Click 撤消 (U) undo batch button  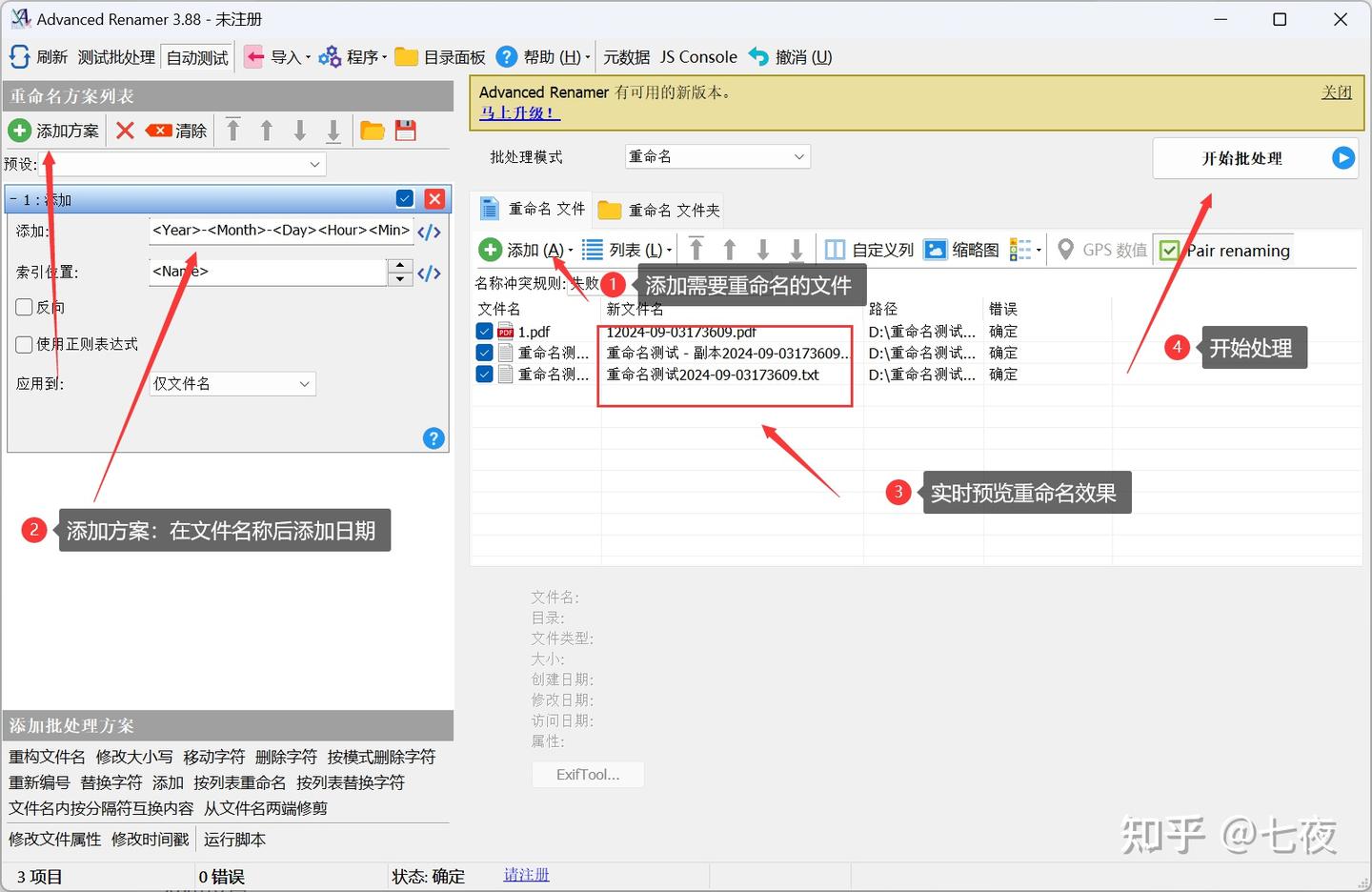point(791,57)
